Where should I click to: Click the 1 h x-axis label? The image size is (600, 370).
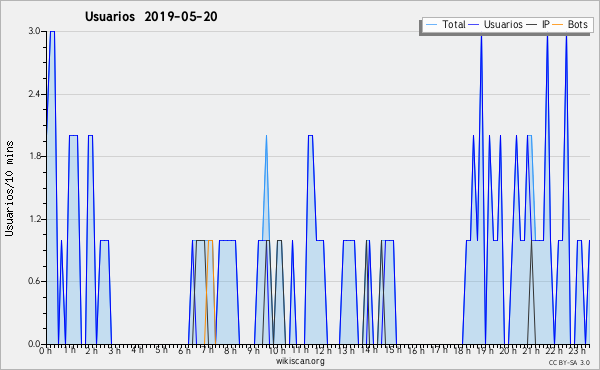[69, 350]
